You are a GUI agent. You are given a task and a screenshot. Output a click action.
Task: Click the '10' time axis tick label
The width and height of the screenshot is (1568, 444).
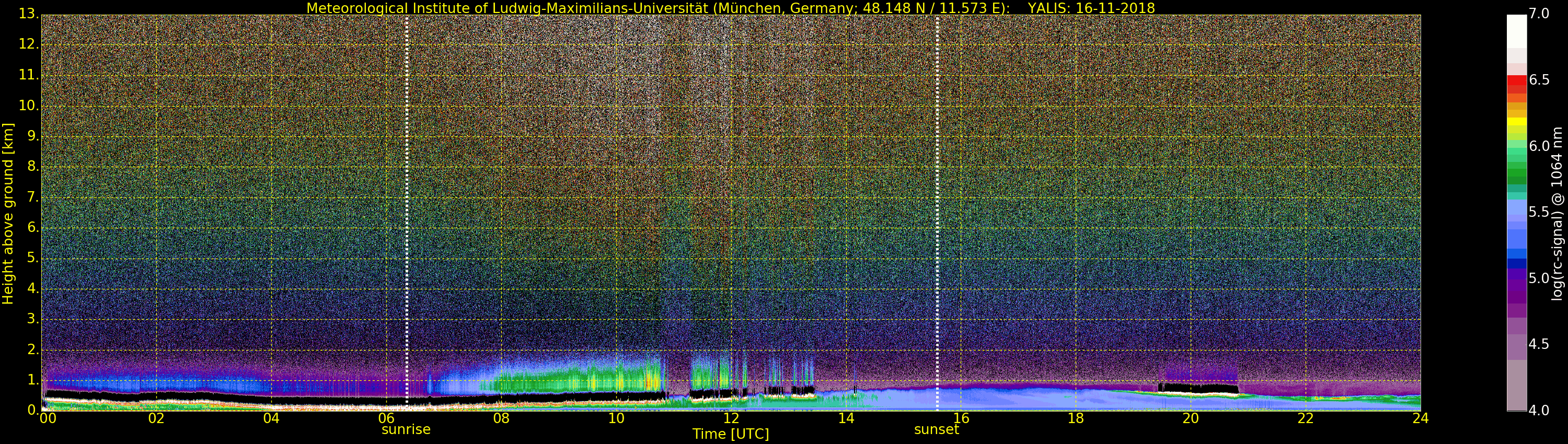[616, 418]
